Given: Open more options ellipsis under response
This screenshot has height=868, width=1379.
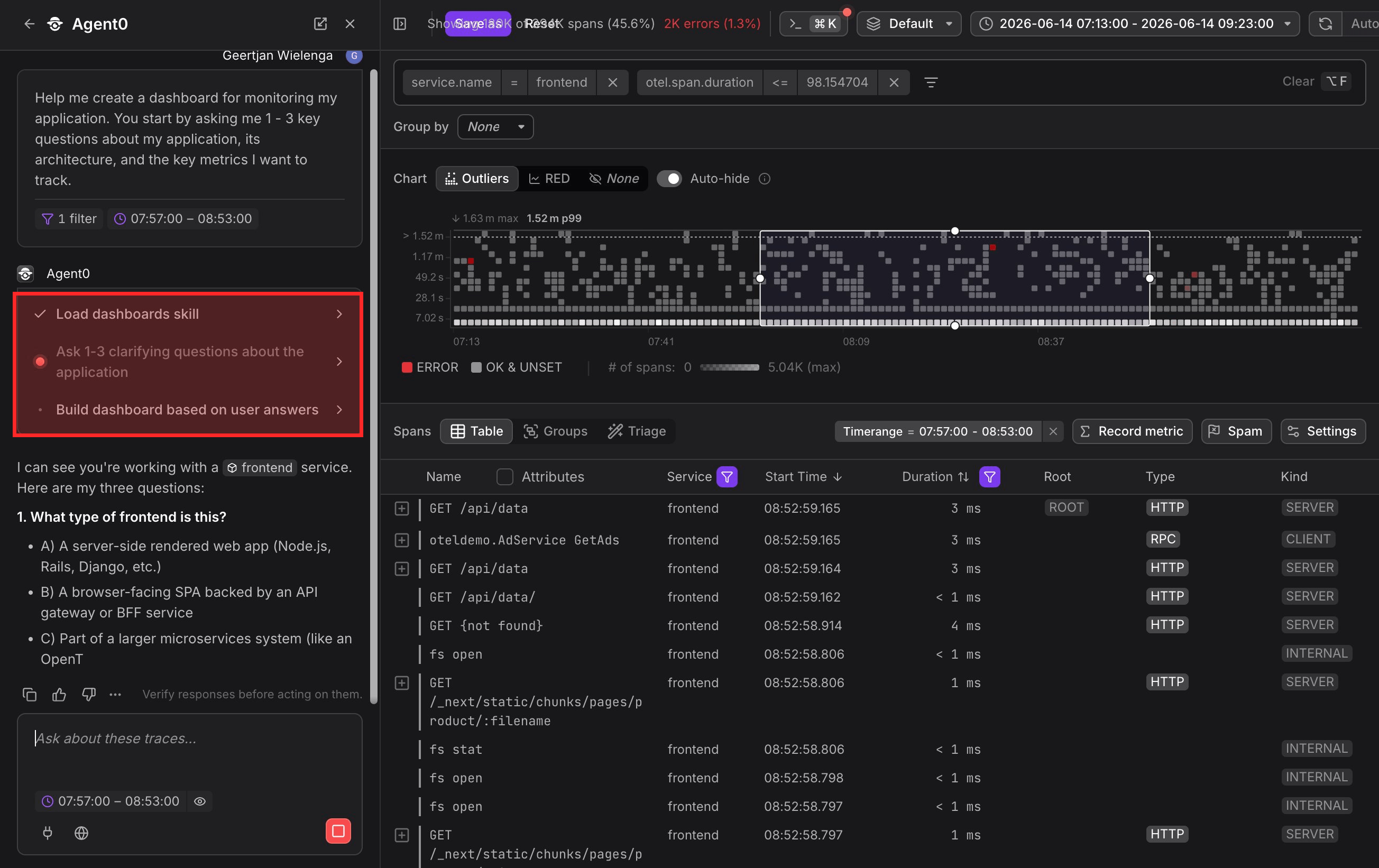Looking at the screenshot, I should point(115,695).
